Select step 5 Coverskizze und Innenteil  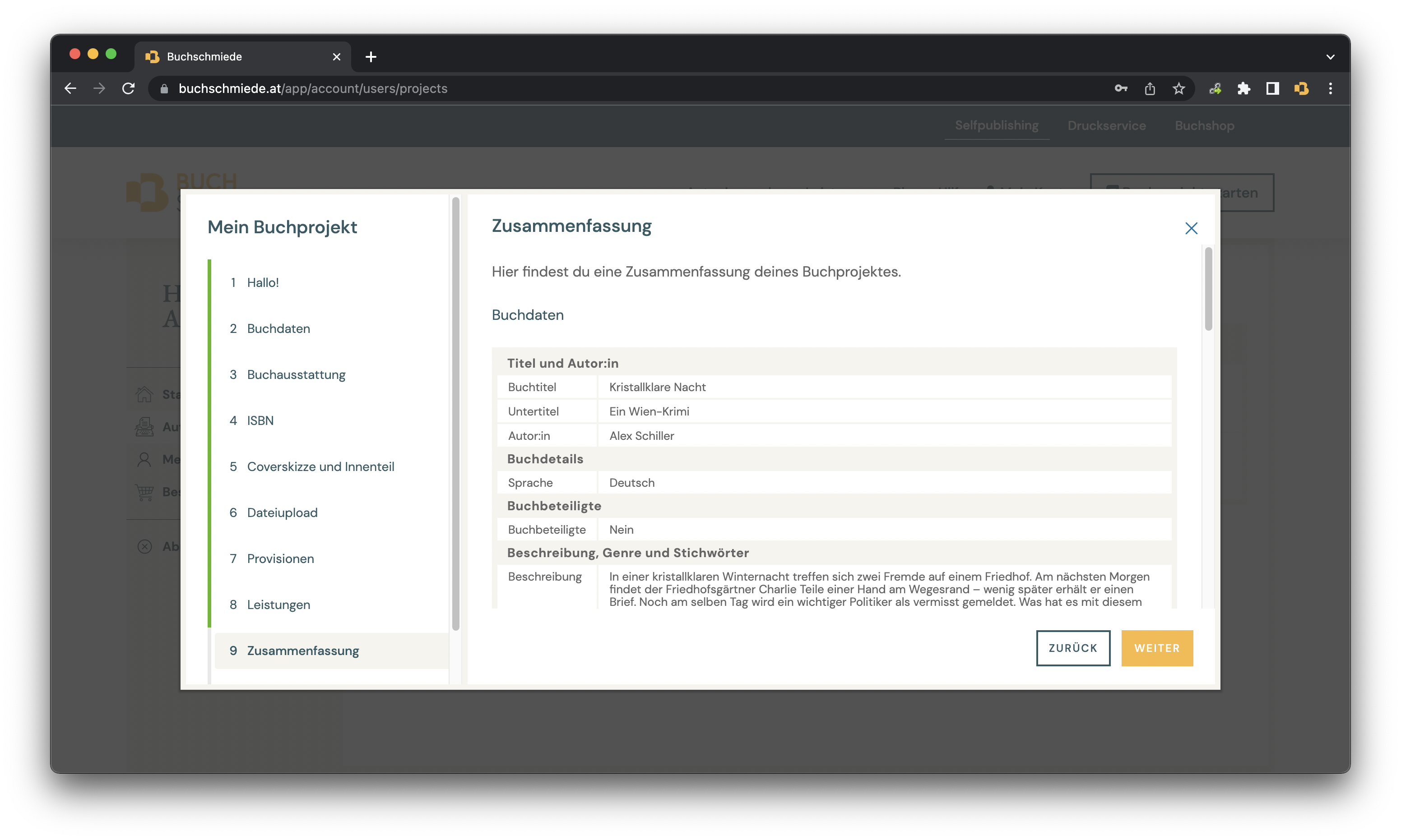pos(320,466)
